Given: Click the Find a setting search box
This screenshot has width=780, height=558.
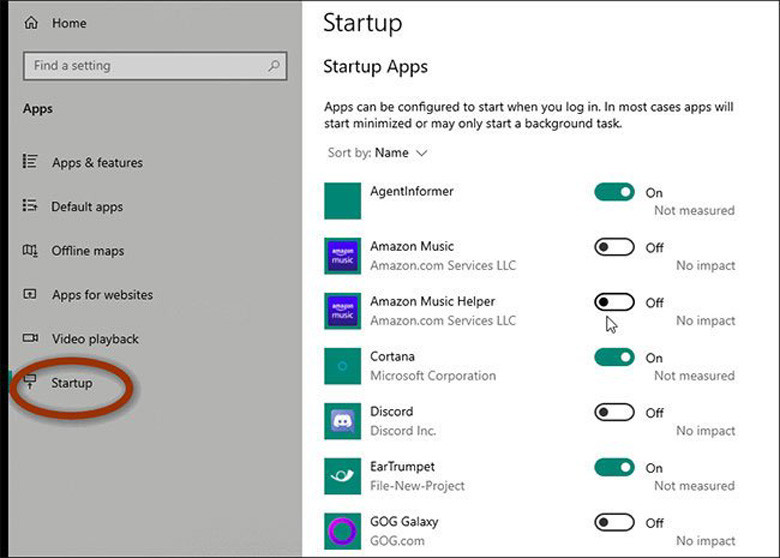Looking at the screenshot, I should (x=145, y=66).
